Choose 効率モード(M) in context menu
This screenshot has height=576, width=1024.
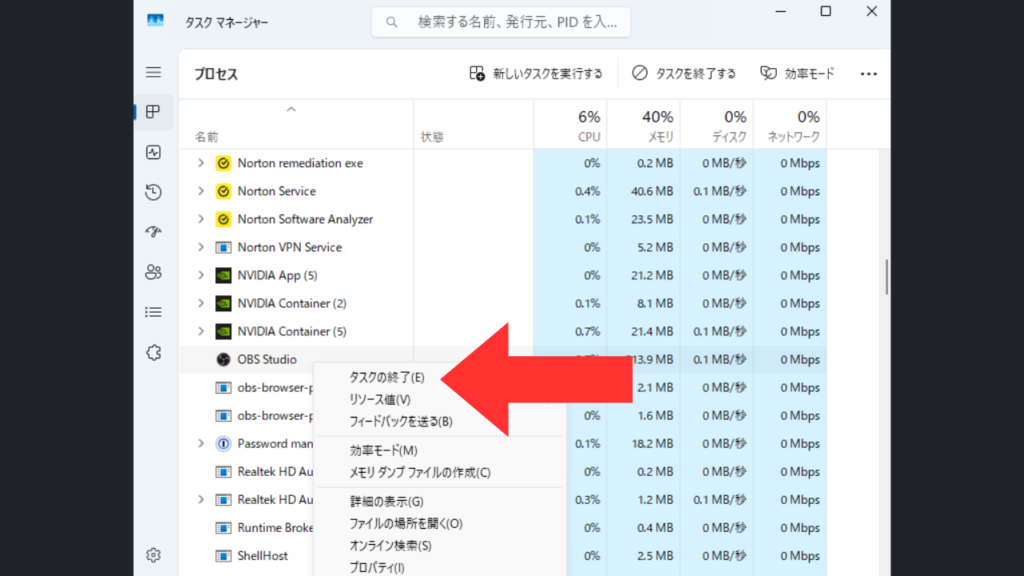click(x=383, y=451)
